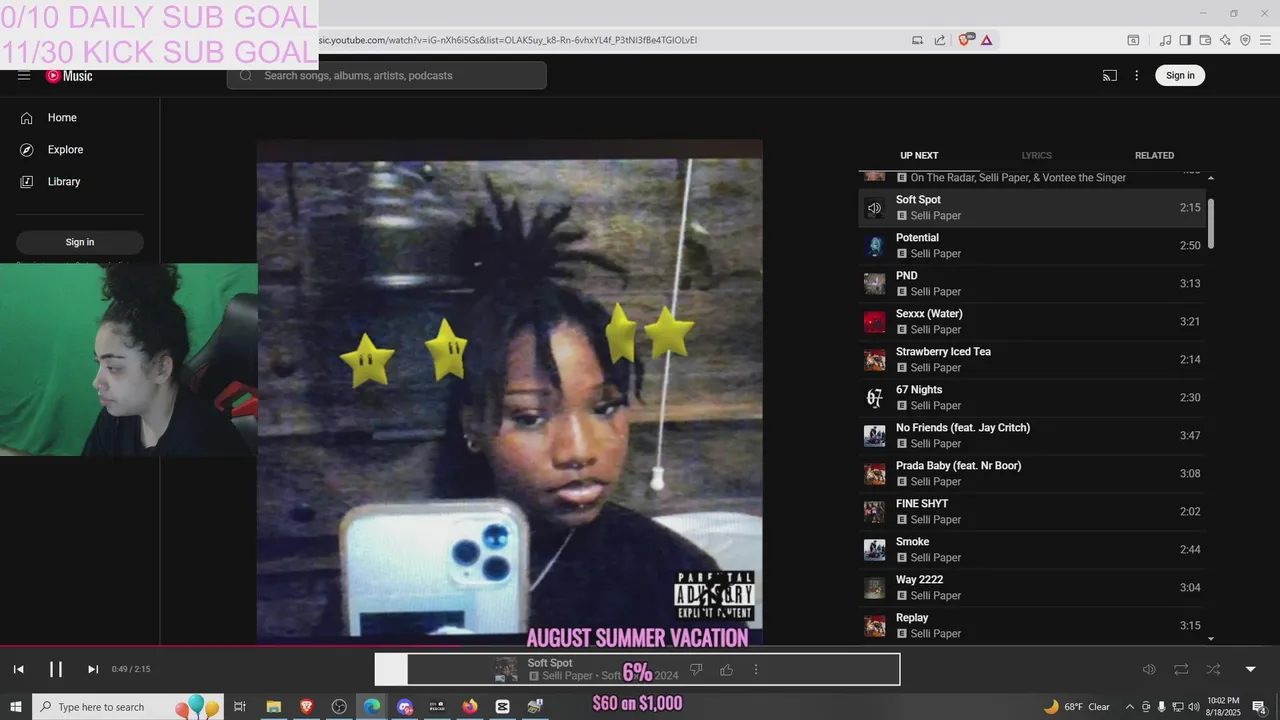This screenshot has height=720, width=1280.
Task: Toggle shuffle mode
Action: [x=1213, y=670]
